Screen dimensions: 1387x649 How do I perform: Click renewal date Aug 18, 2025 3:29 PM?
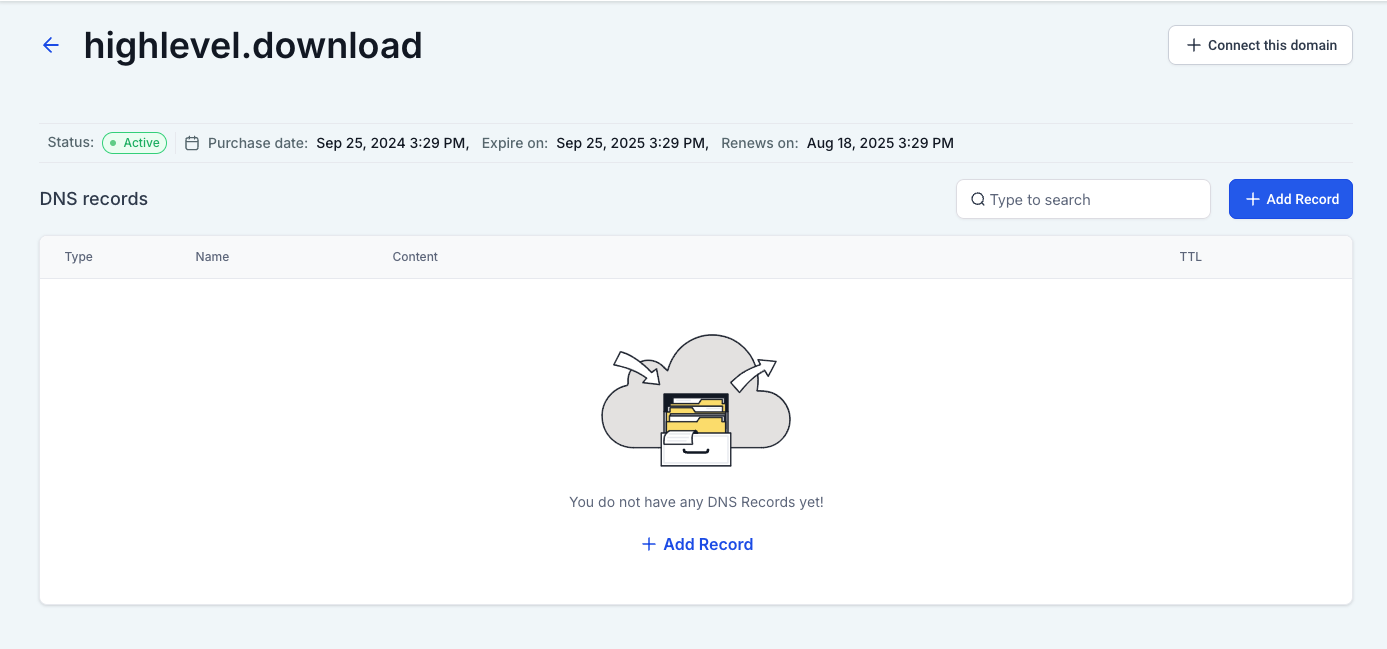[880, 143]
